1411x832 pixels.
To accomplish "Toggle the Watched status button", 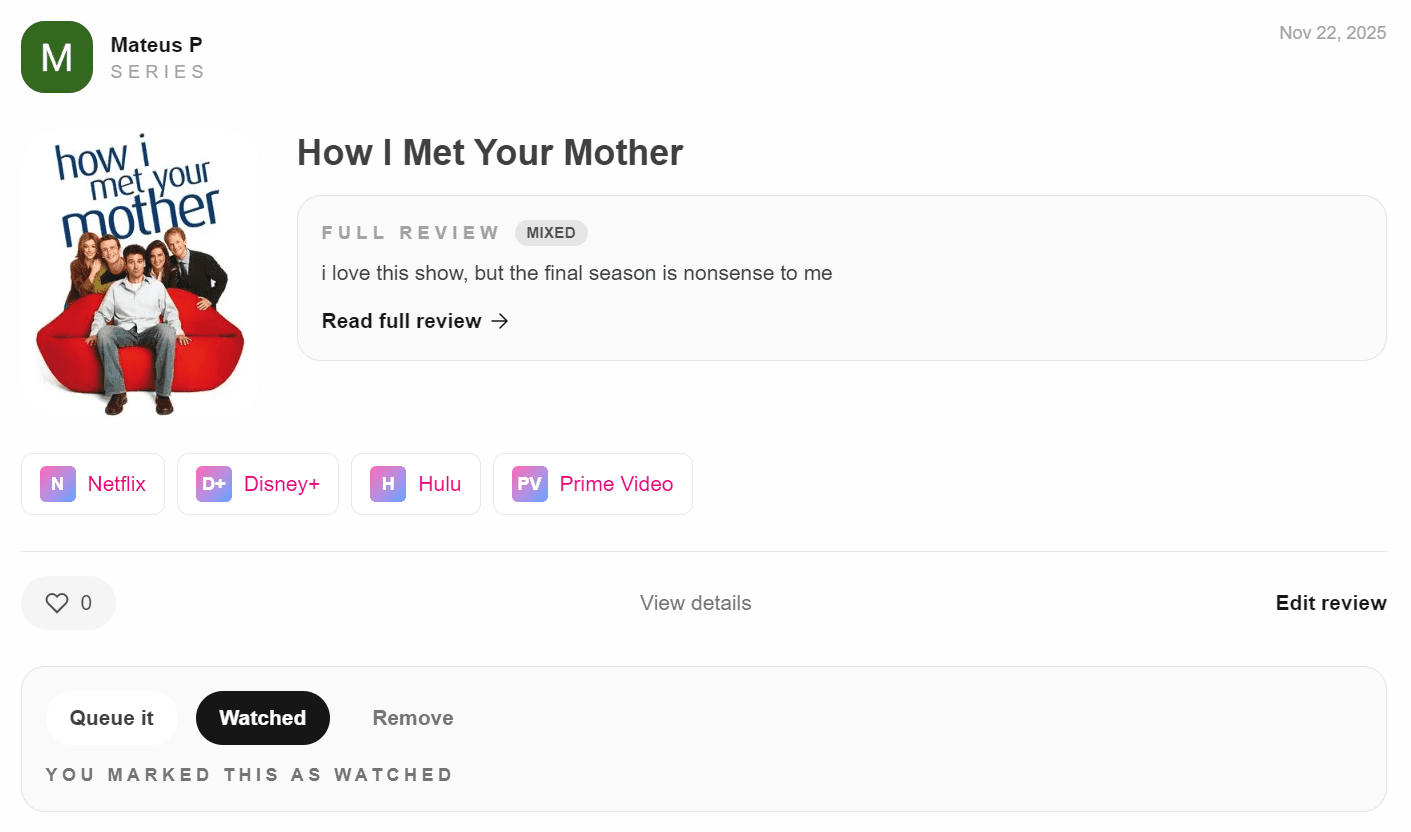I will [263, 718].
